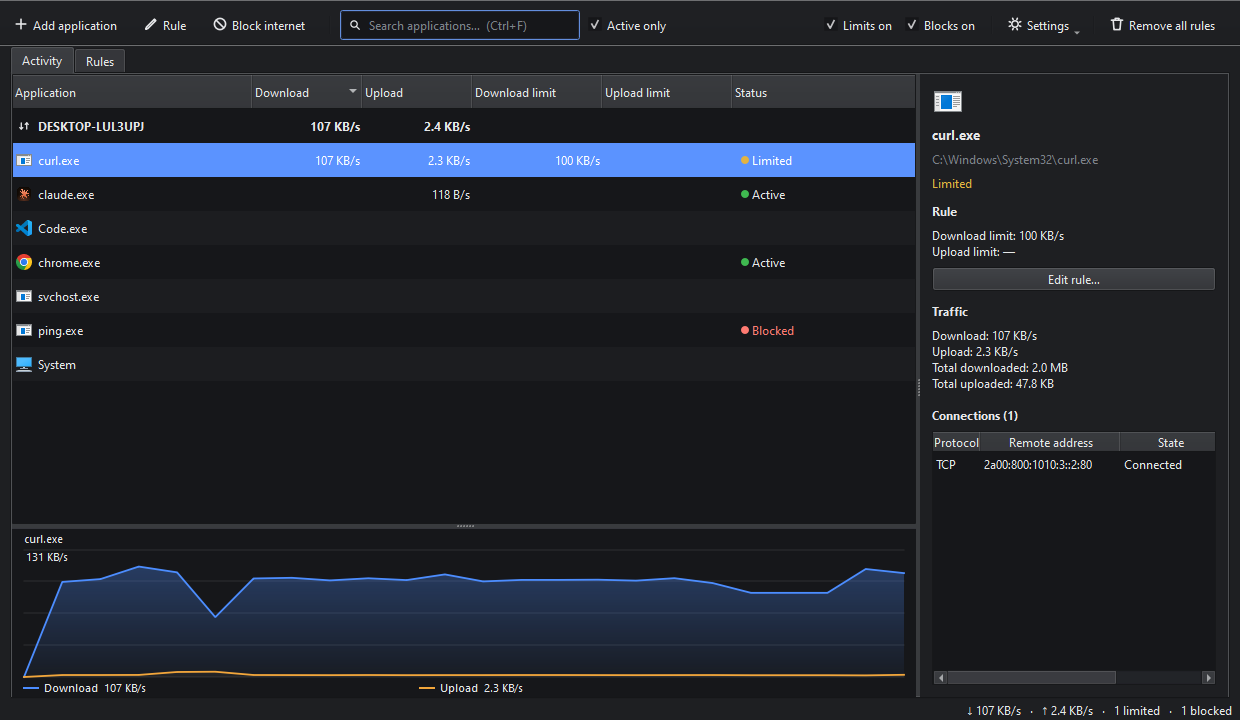Select the chrome.exe row name
Image resolution: width=1240 pixels, height=720 pixels.
pyautogui.click(x=69, y=263)
